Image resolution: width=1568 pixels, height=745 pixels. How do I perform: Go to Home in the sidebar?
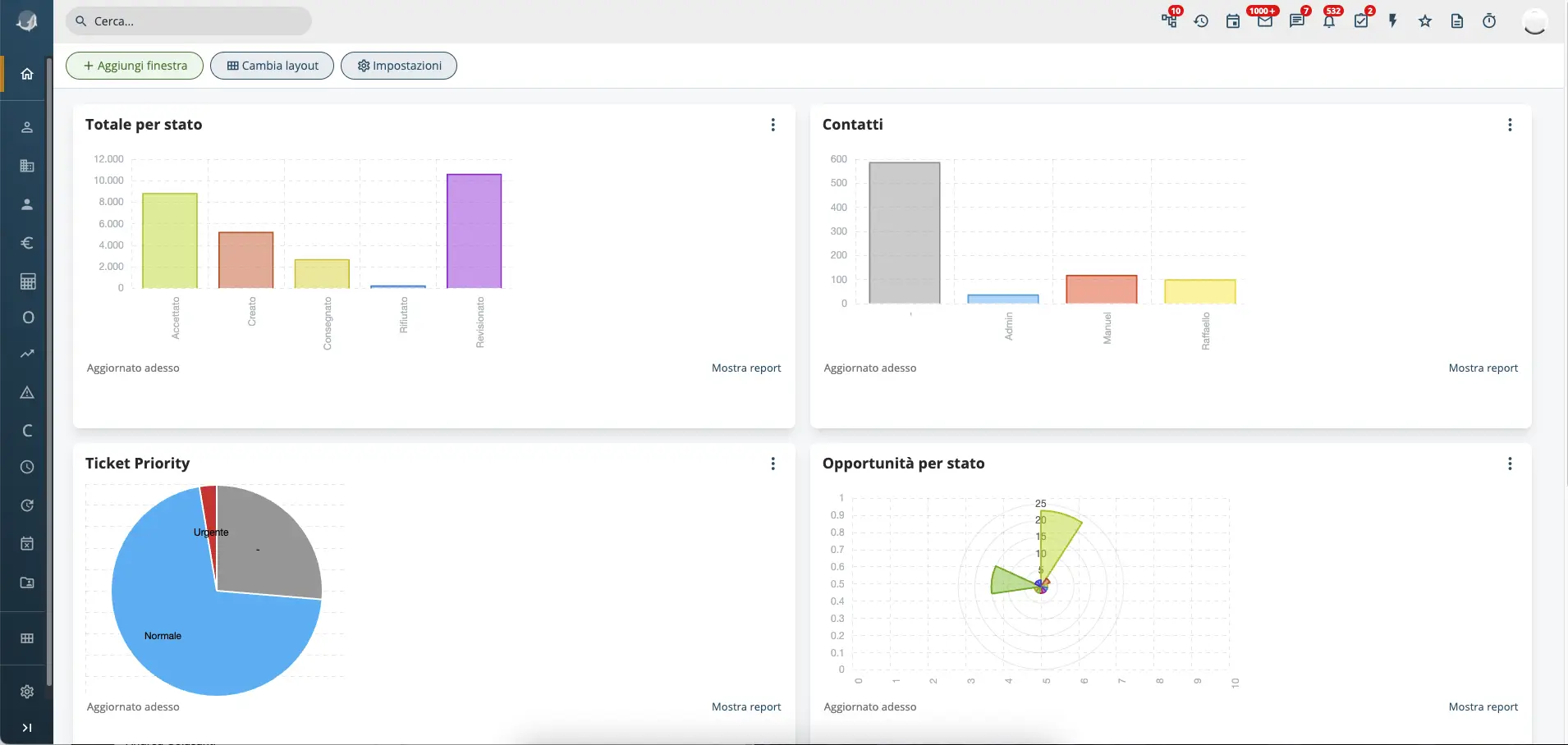click(x=27, y=74)
